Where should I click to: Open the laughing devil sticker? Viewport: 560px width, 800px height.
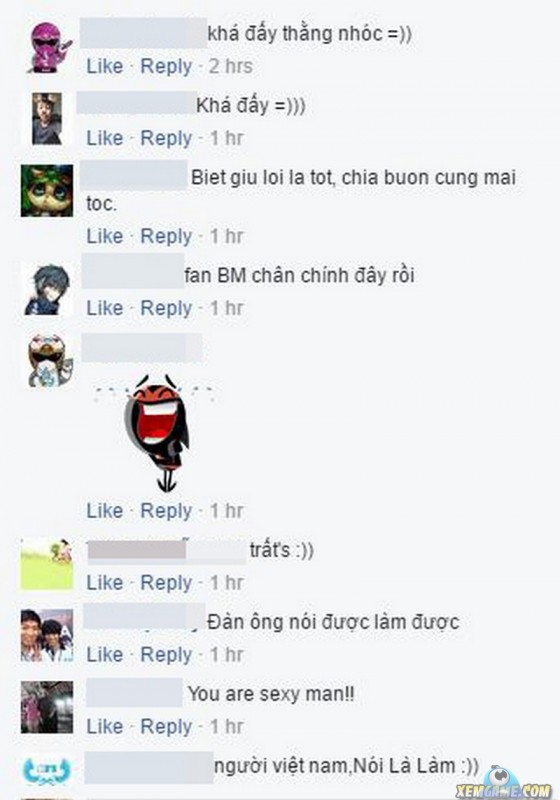coord(156,433)
